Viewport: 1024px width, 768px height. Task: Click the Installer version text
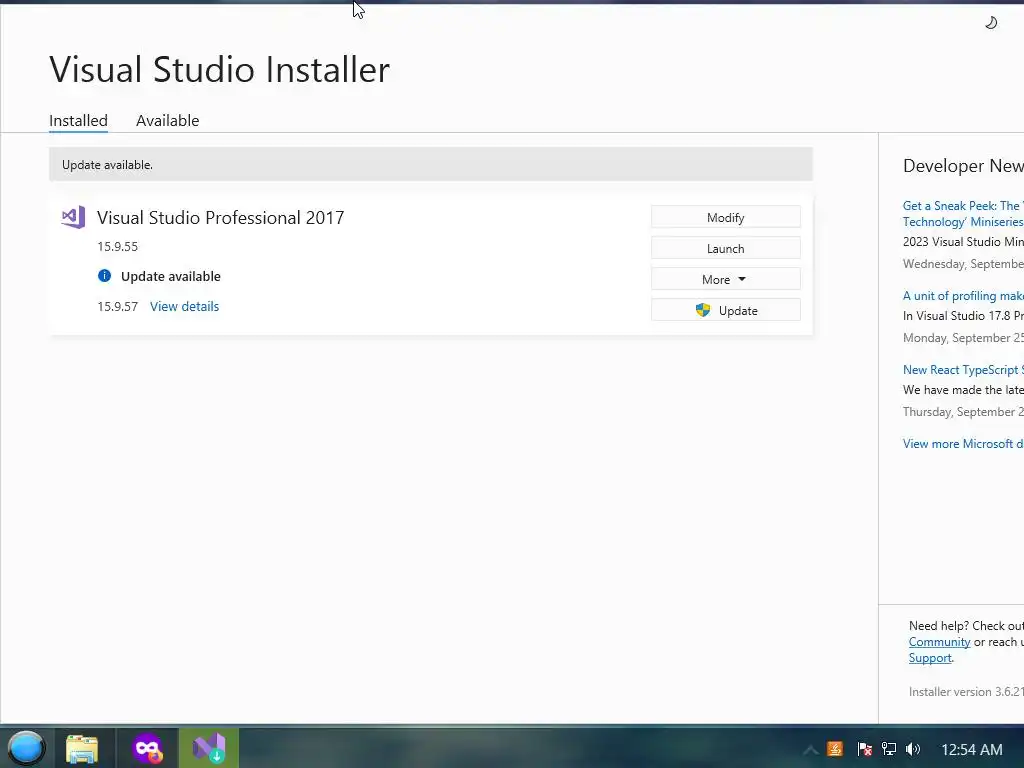coord(966,692)
